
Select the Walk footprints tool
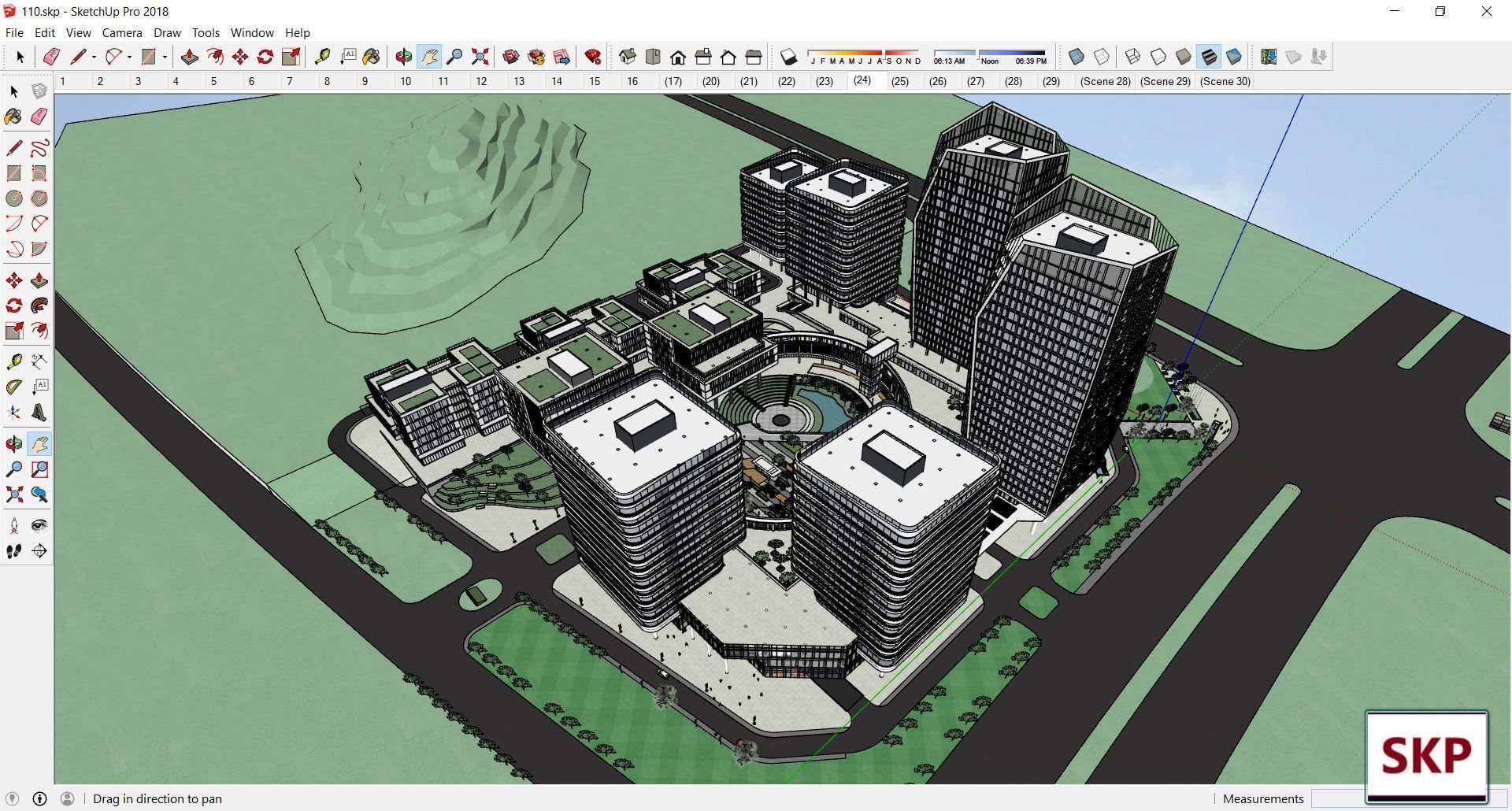pyautogui.click(x=14, y=551)
